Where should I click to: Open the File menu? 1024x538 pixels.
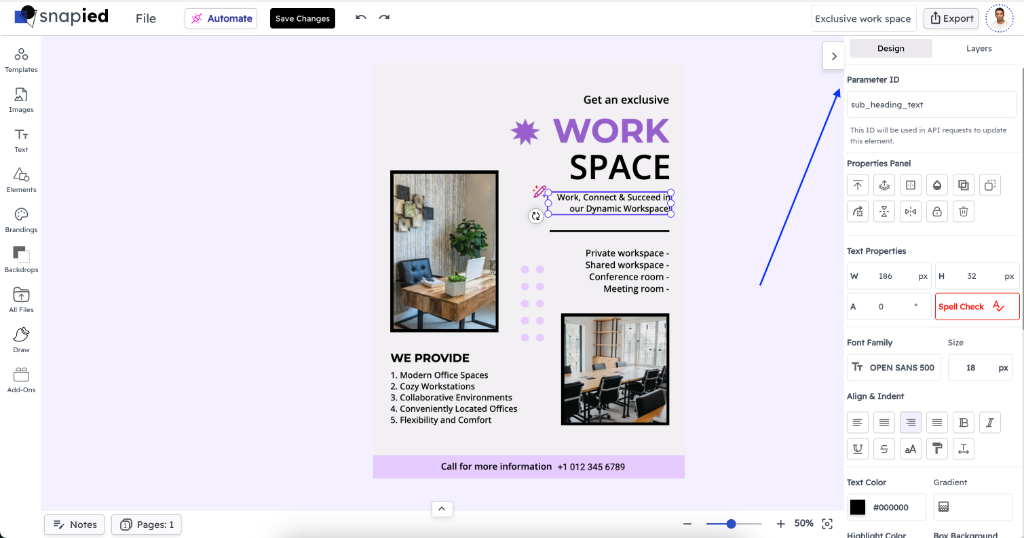(x=146, y=18)
